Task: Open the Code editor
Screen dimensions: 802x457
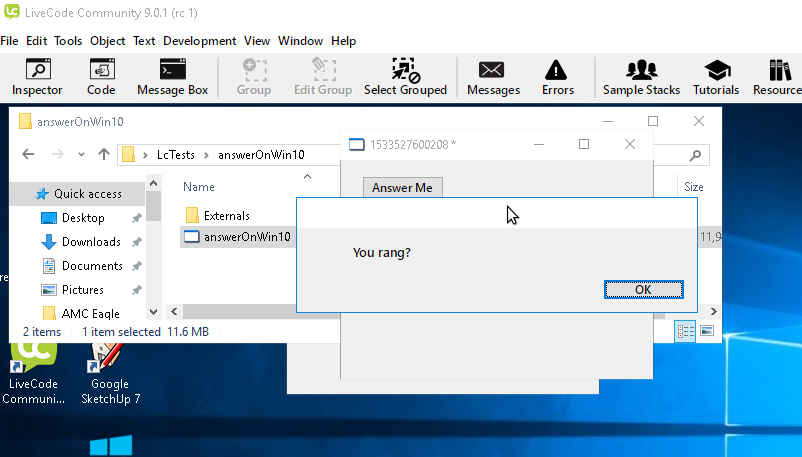Action: pos(101,77)
